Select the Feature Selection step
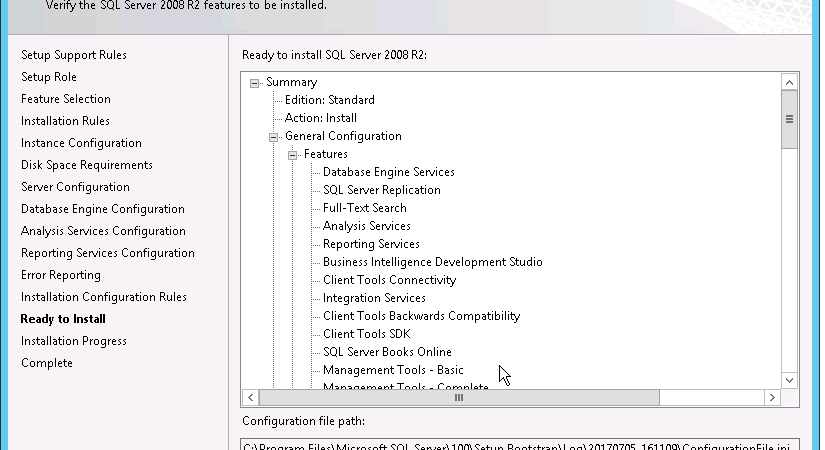 tap(66, 99)
